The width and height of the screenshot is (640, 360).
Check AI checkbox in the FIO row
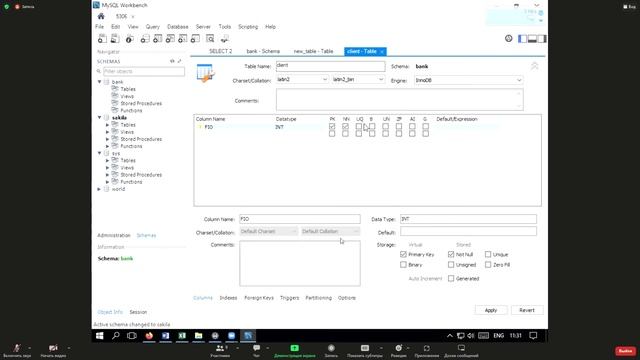tap(412, 127)
